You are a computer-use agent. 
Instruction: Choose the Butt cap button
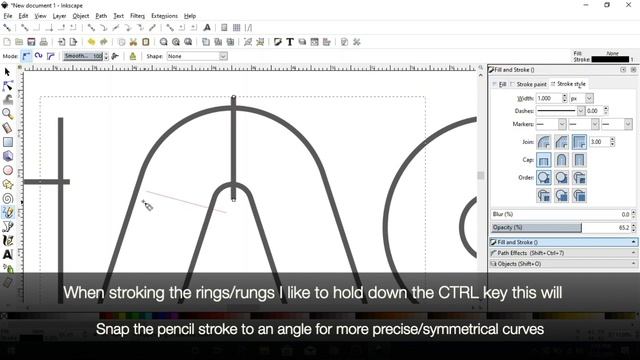click(x=543, y=160)
